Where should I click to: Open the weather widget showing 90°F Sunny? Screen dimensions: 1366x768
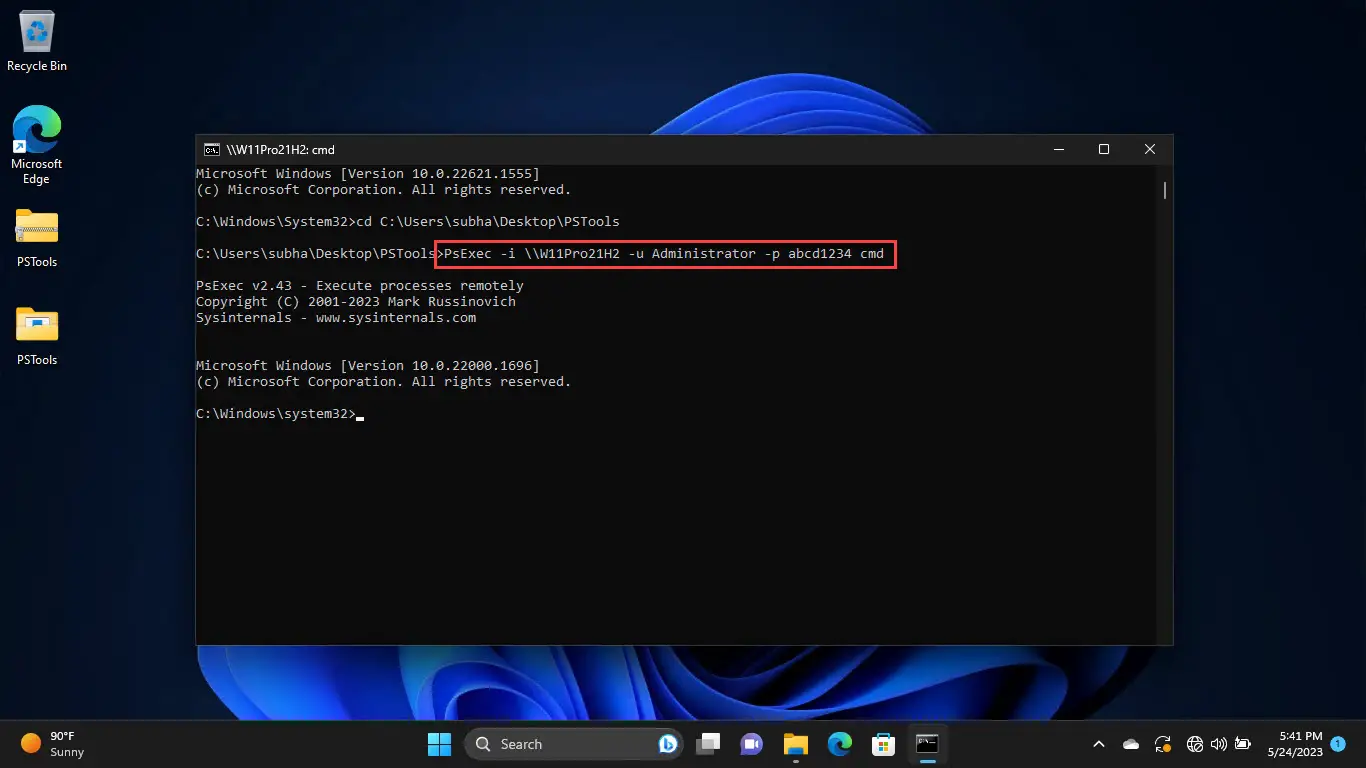pos(54,744)
